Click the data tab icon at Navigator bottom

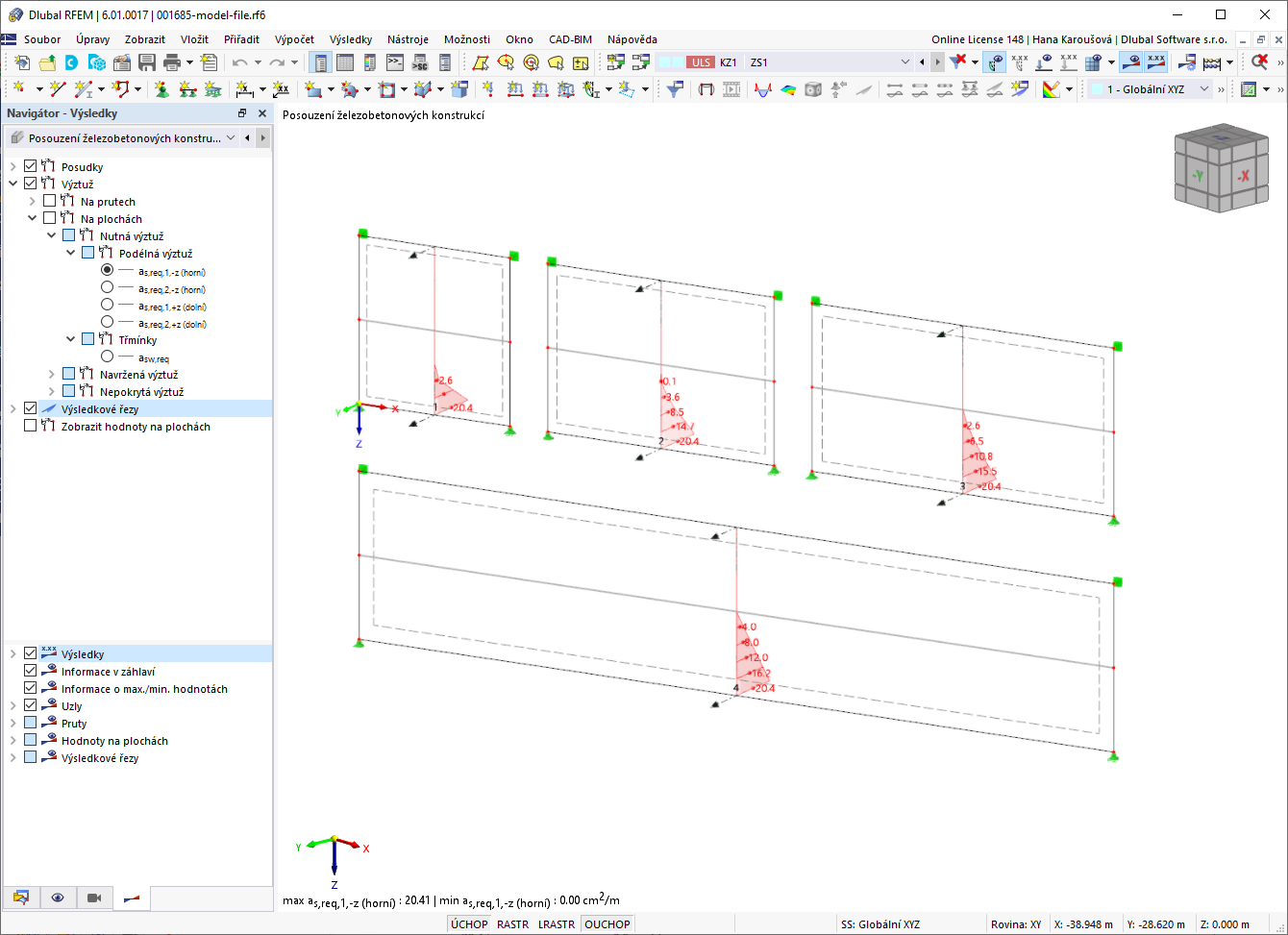[x=20, y=898]
